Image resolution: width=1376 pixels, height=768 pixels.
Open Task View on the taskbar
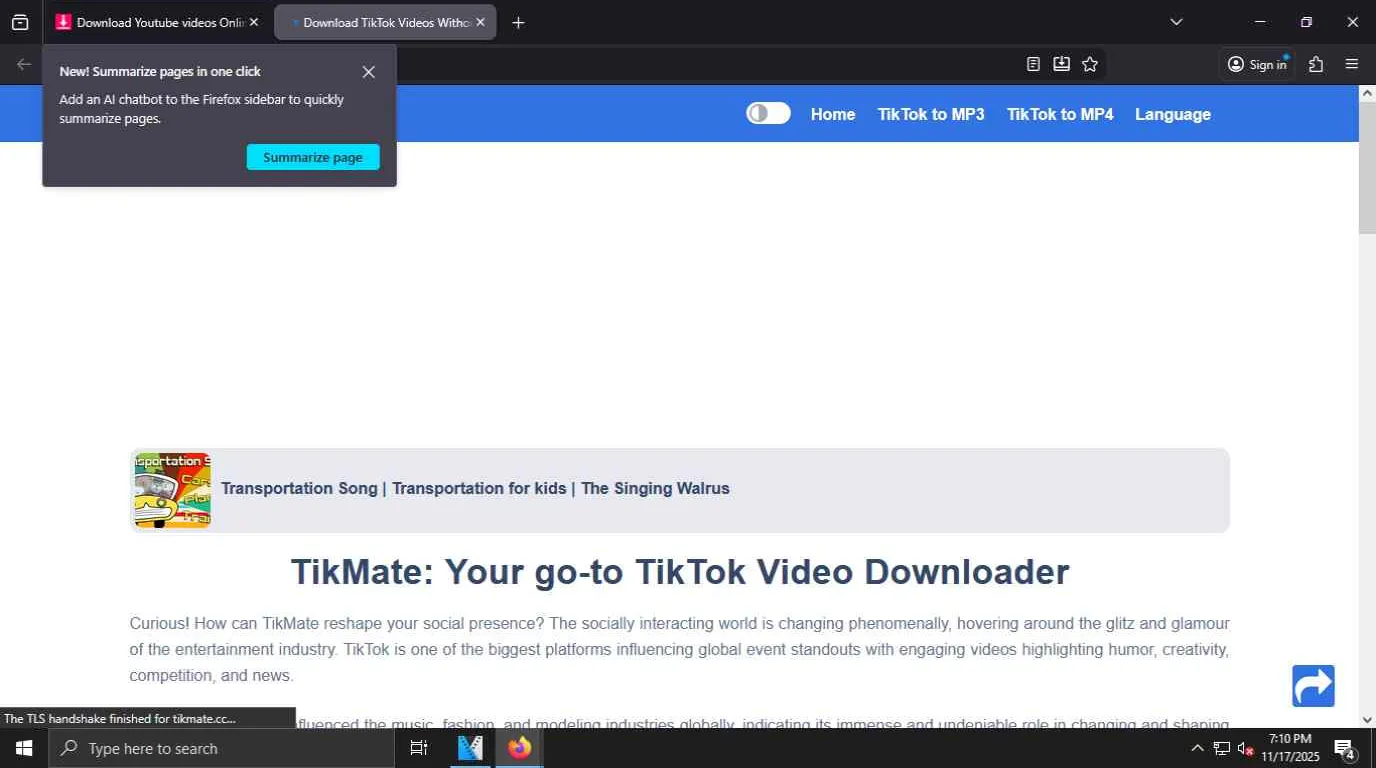(x=419, y=748)
